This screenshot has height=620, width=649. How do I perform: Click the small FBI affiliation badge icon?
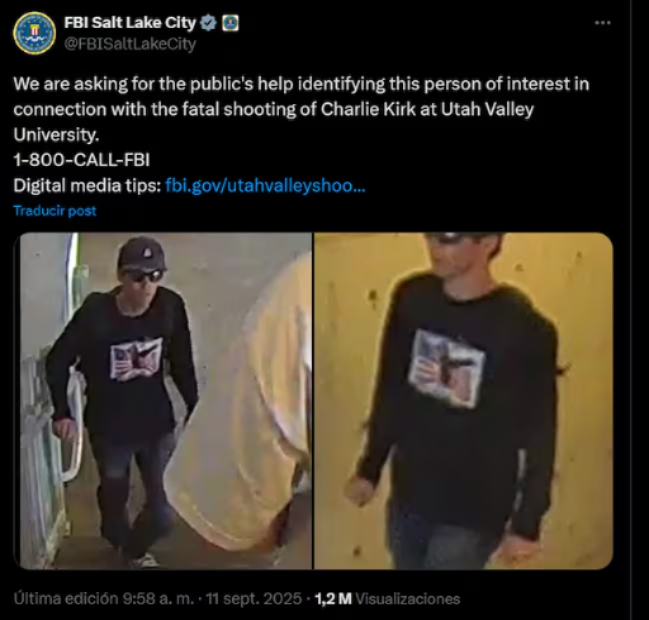(x=230, y=23)
